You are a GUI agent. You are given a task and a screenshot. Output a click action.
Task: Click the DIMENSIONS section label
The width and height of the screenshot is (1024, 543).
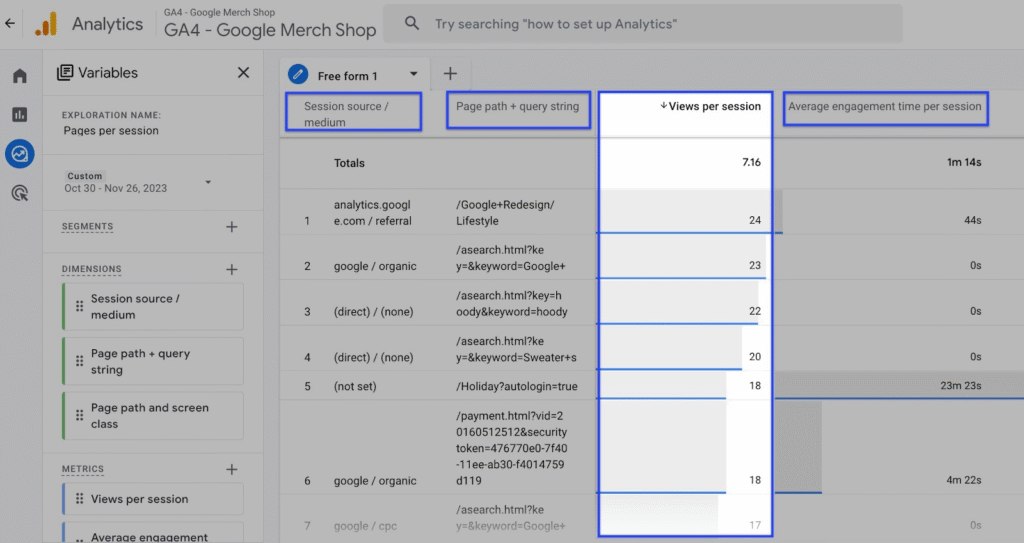91,269
